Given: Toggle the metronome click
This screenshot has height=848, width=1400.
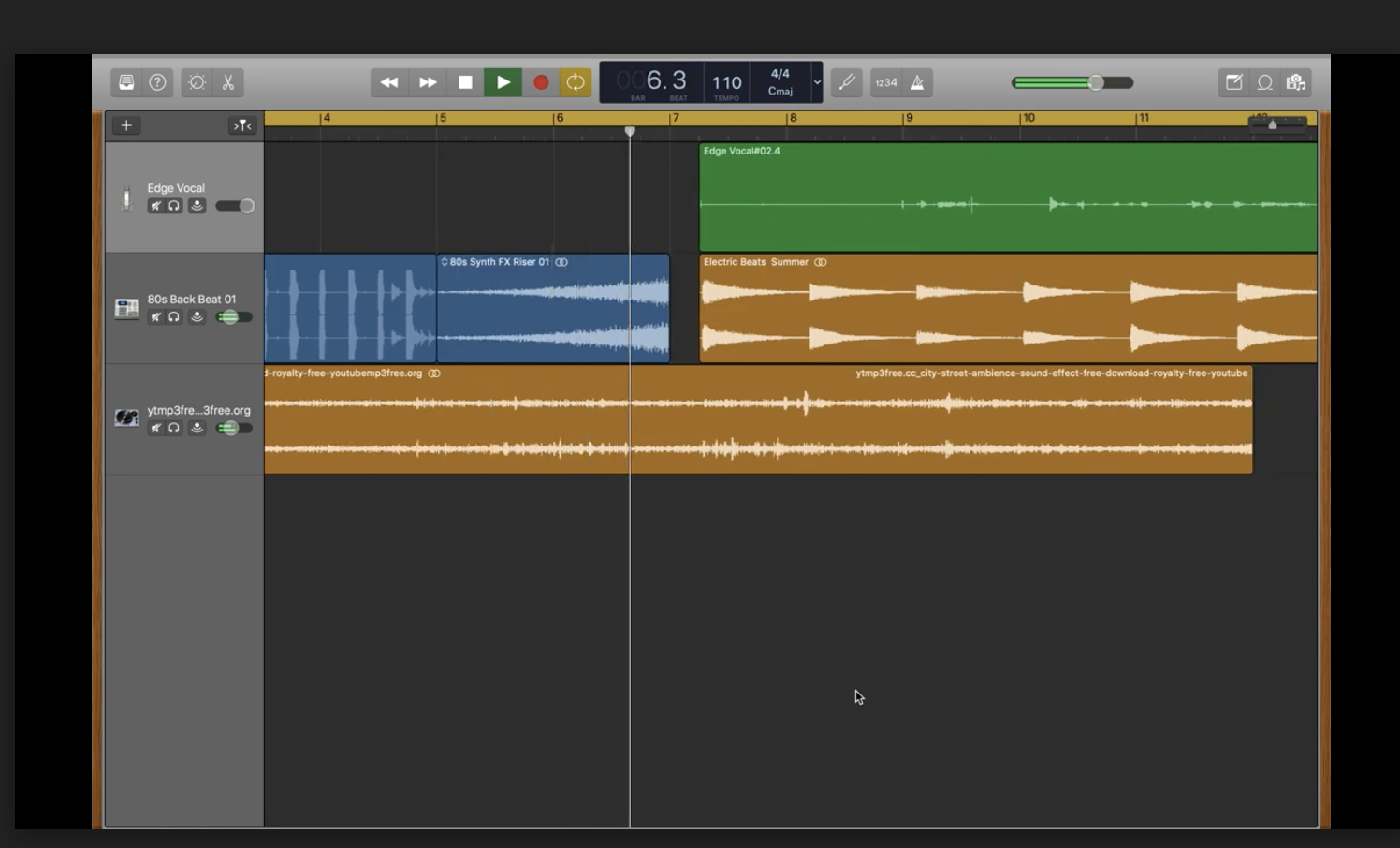Looking at the screenshot, I should tap(917, 82).
